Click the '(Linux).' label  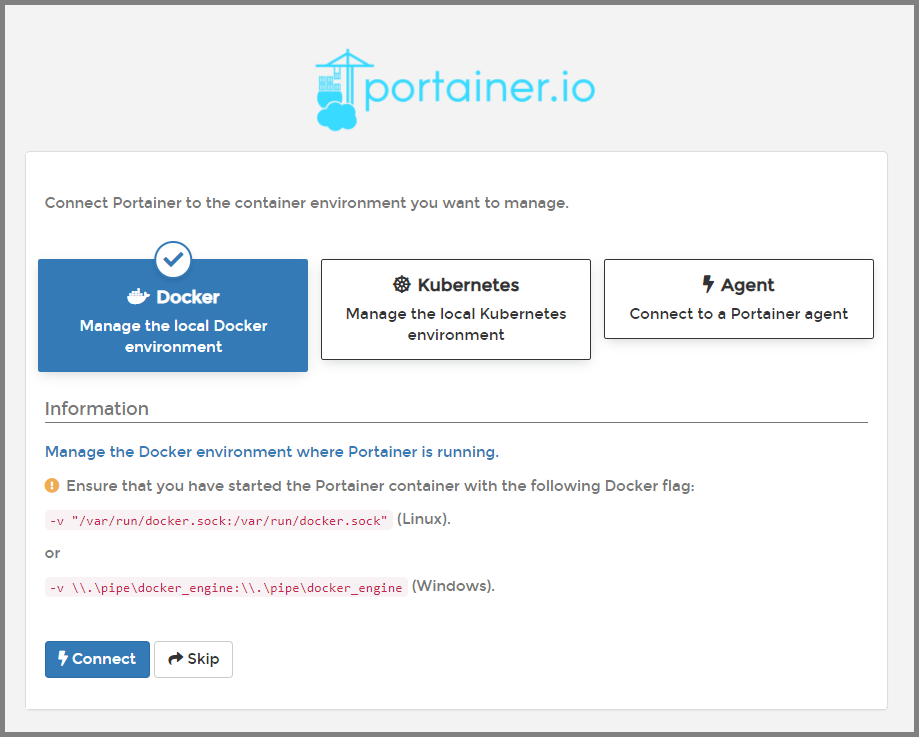click(x=424, y=519)
